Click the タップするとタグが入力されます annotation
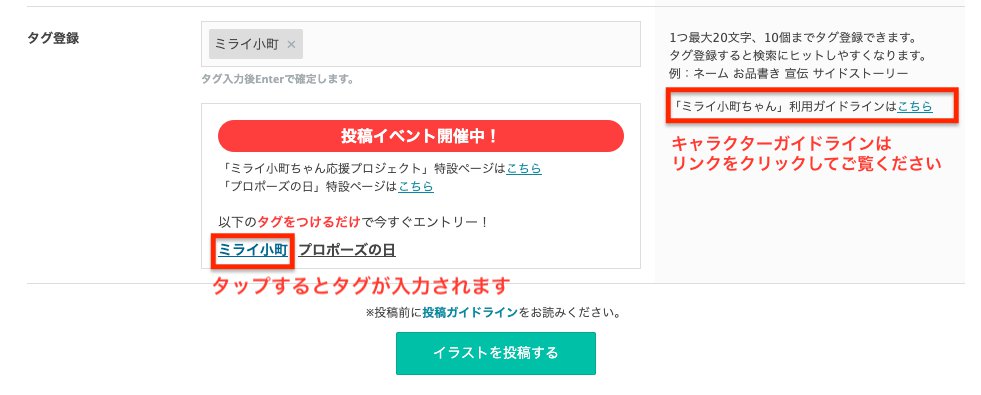This screenshot has height=395, width=981. 358,286
